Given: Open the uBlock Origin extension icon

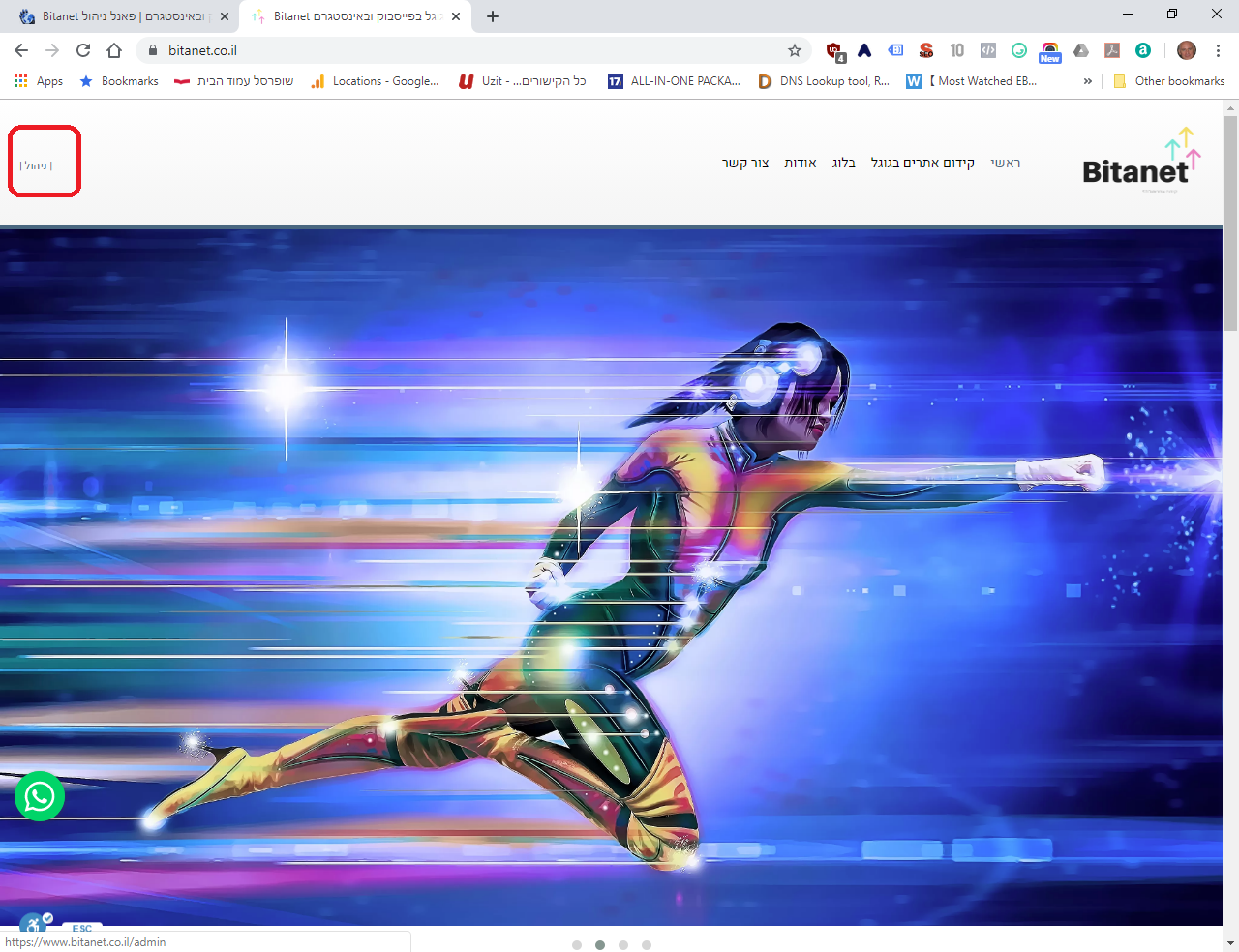Looking at the screenshot, I should point(834,50).
